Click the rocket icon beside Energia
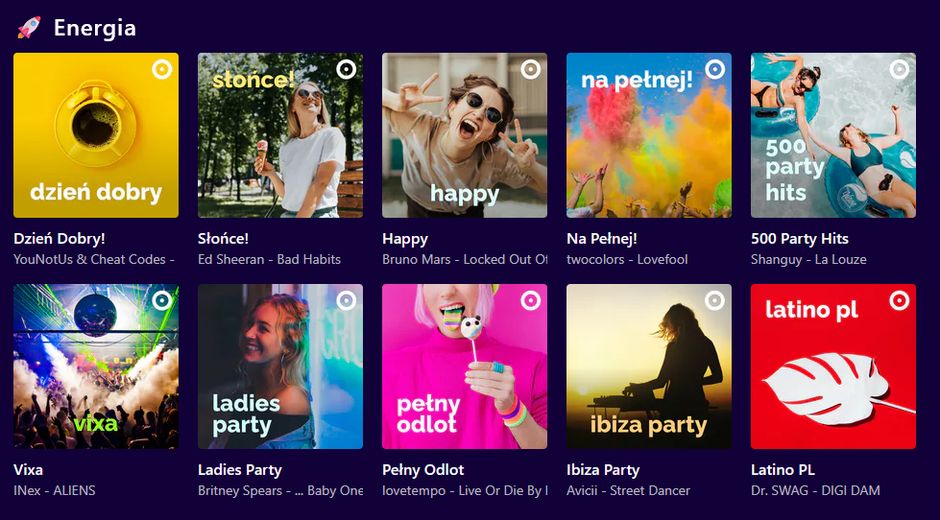 click(x=29, y=27)
